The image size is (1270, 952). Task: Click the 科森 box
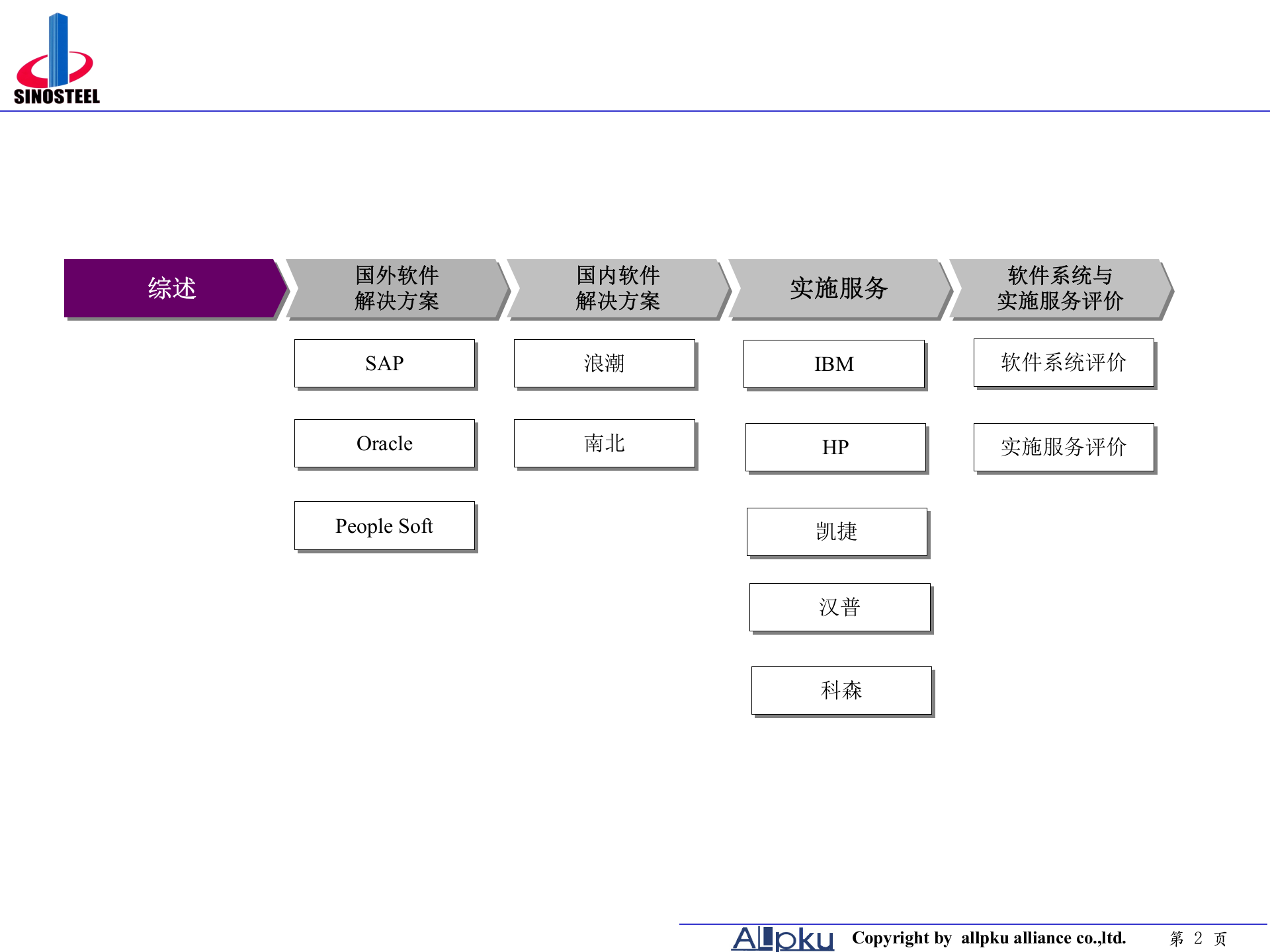(841, 690)
